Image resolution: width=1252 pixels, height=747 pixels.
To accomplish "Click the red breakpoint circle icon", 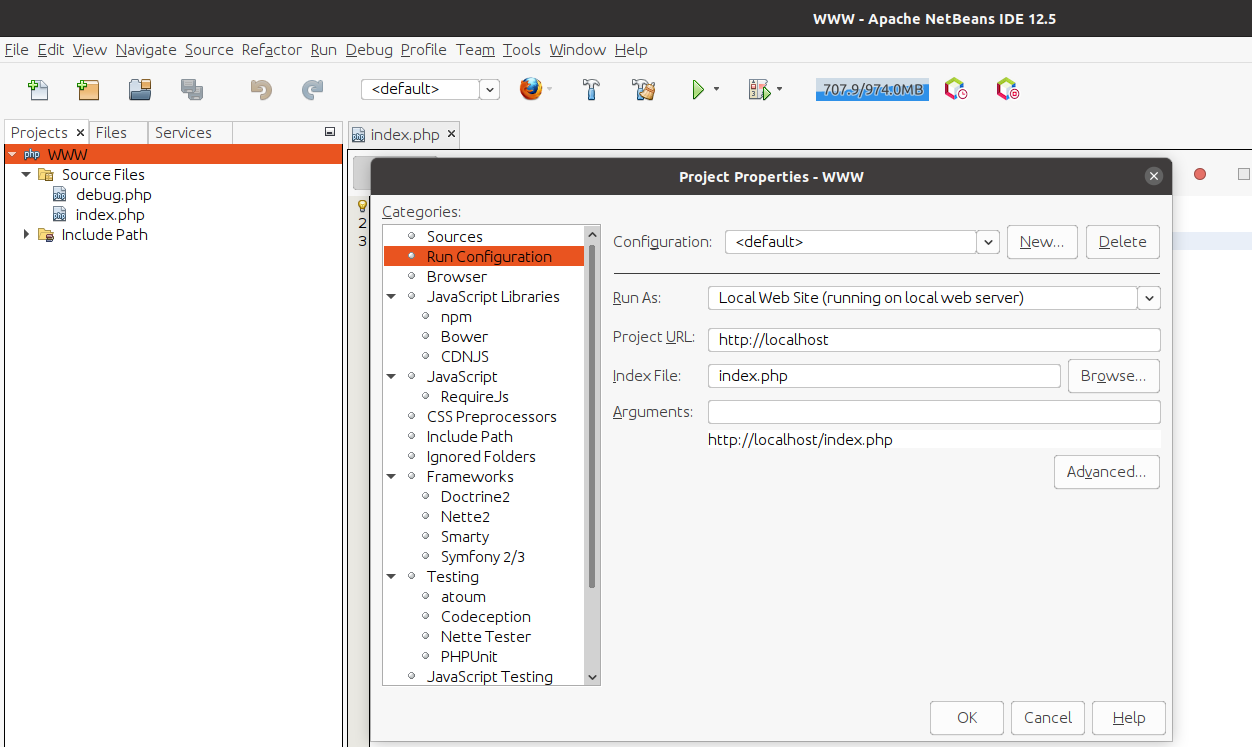I will pos(1200,174).
